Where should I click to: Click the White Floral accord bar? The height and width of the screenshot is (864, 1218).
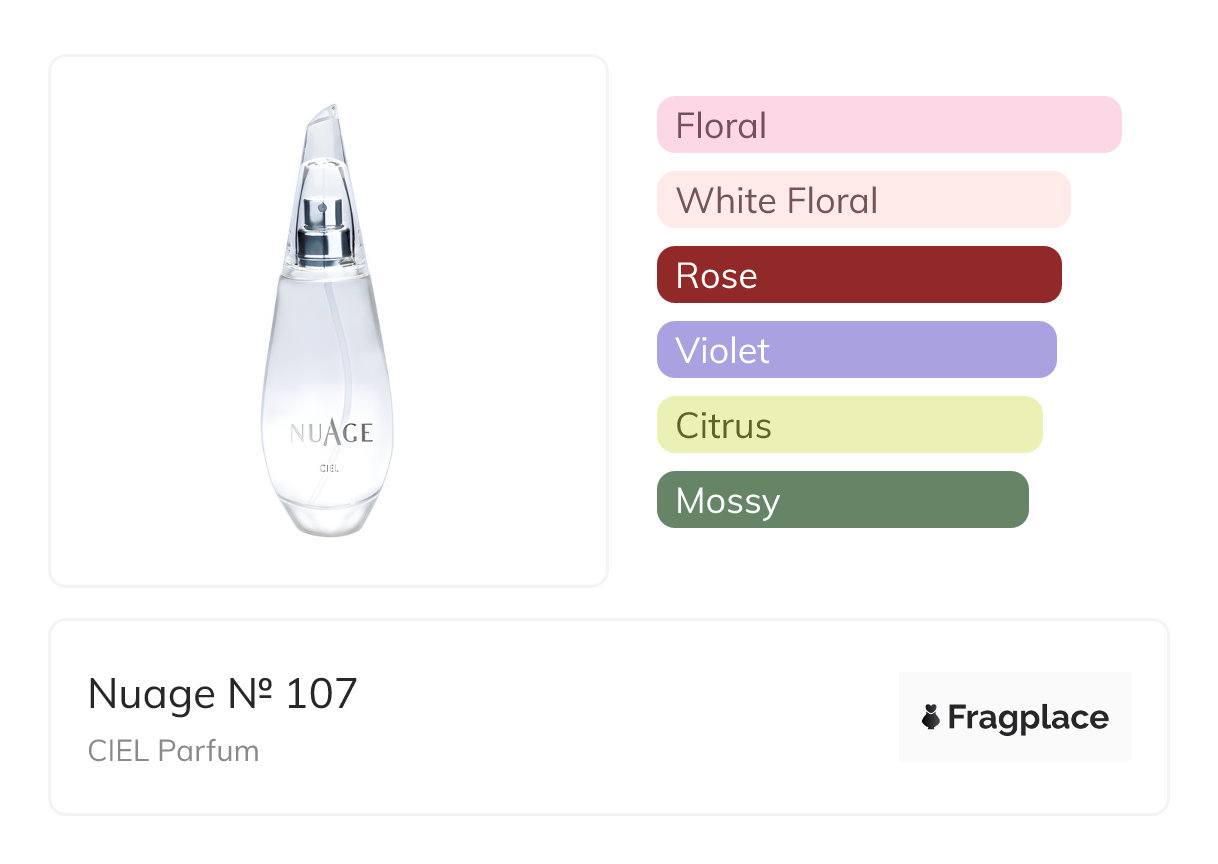coord(863,200)
